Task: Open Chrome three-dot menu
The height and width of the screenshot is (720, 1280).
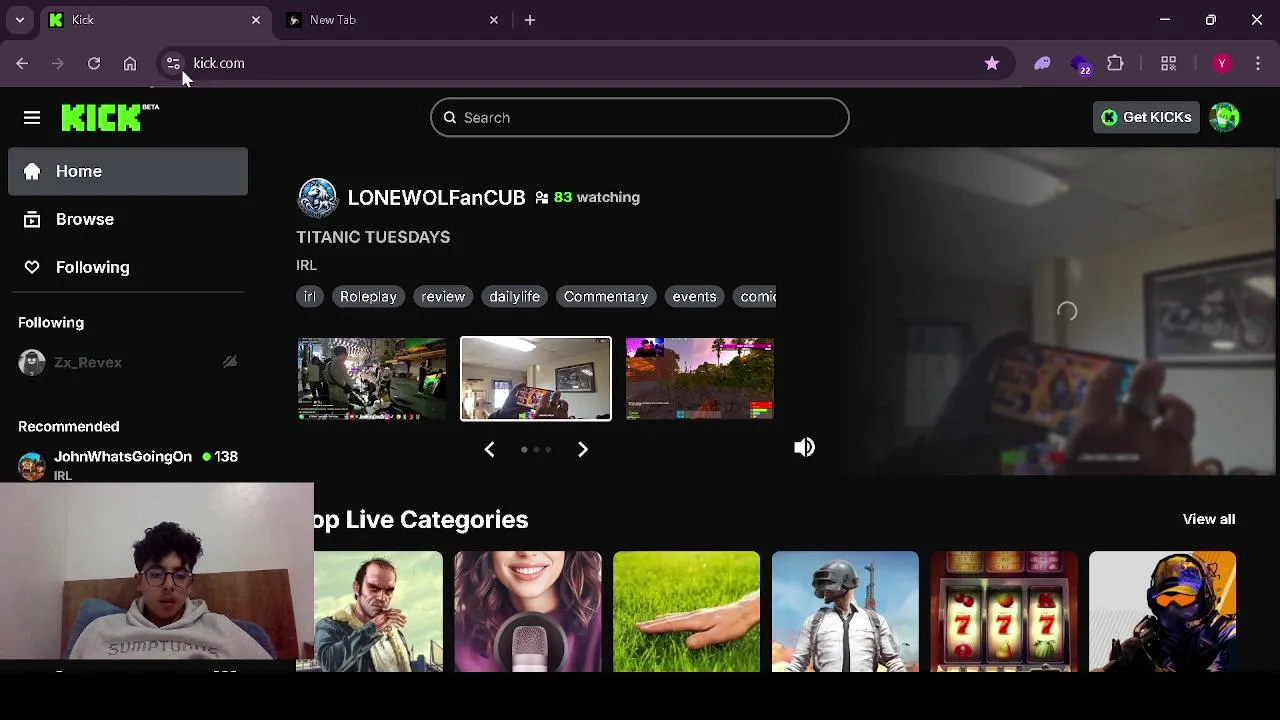Action: tap(1258, 63)
